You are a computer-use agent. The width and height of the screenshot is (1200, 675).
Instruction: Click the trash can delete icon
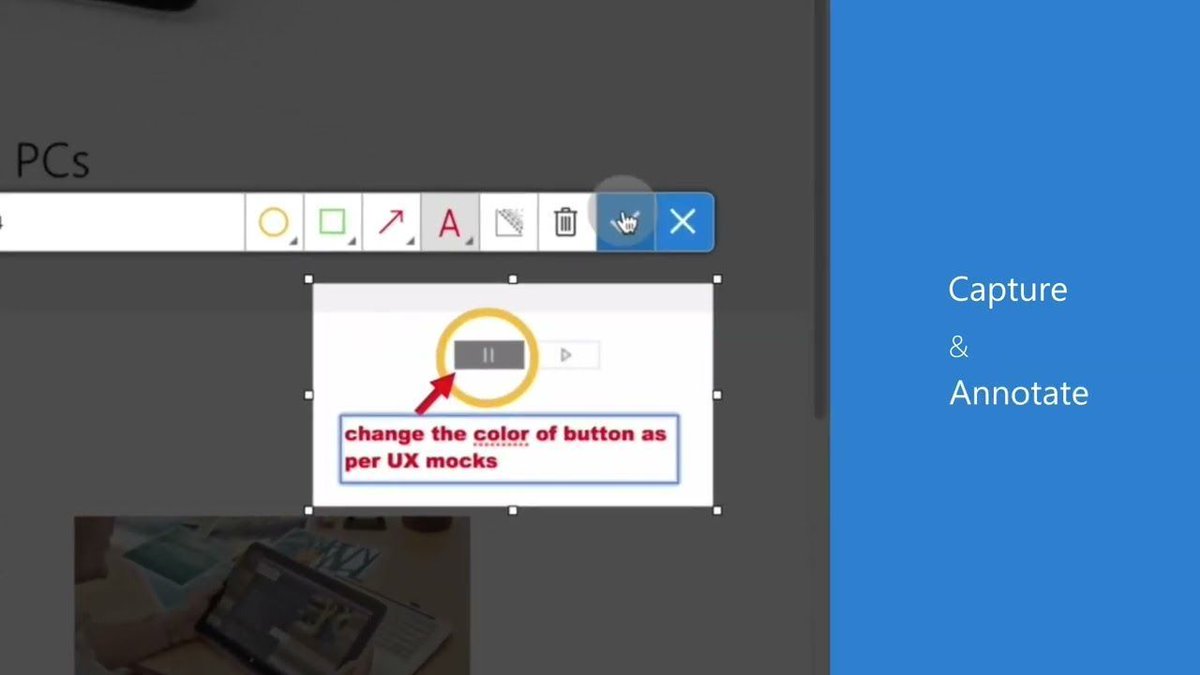coord(566,222)
